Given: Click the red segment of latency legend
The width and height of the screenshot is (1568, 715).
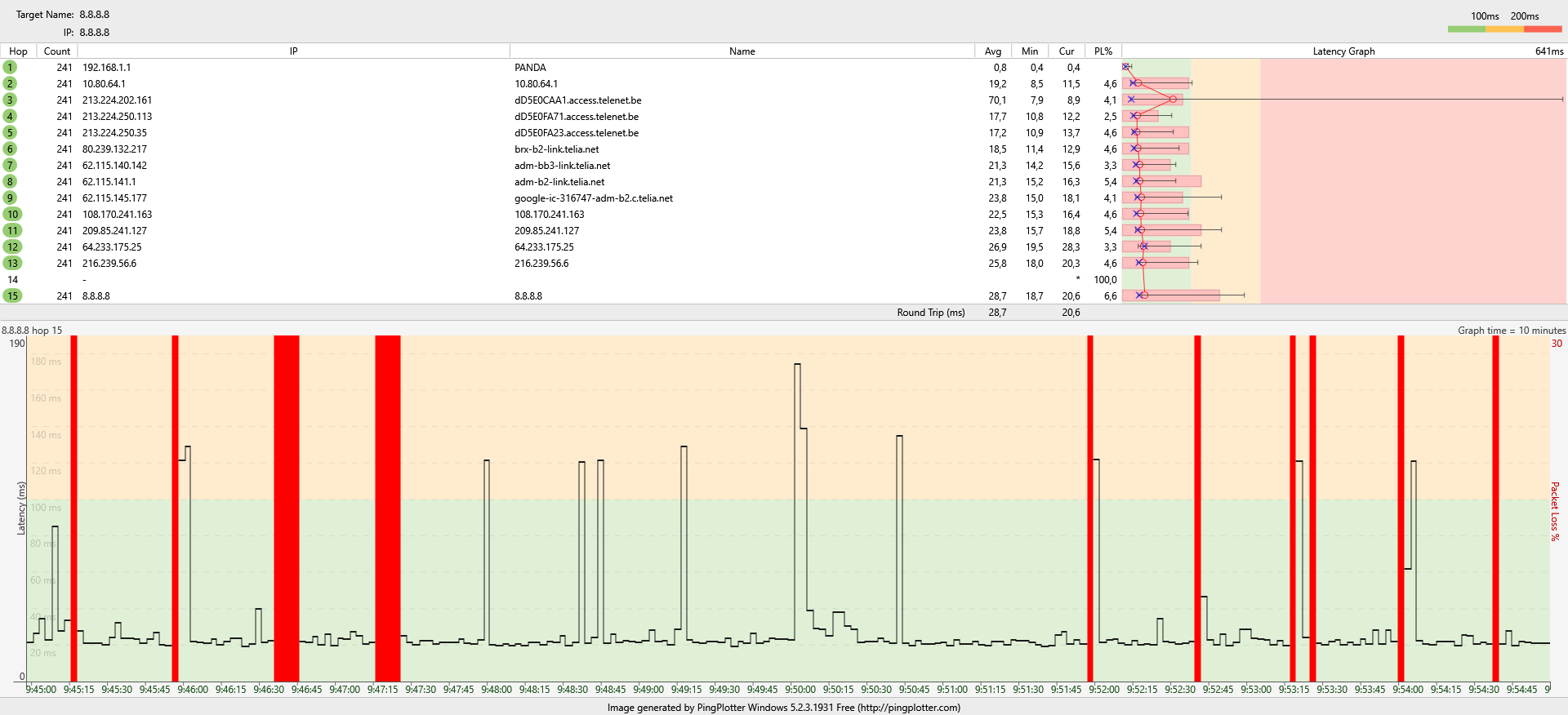Looking at the screenshot, I should (x=1543, y=29).
